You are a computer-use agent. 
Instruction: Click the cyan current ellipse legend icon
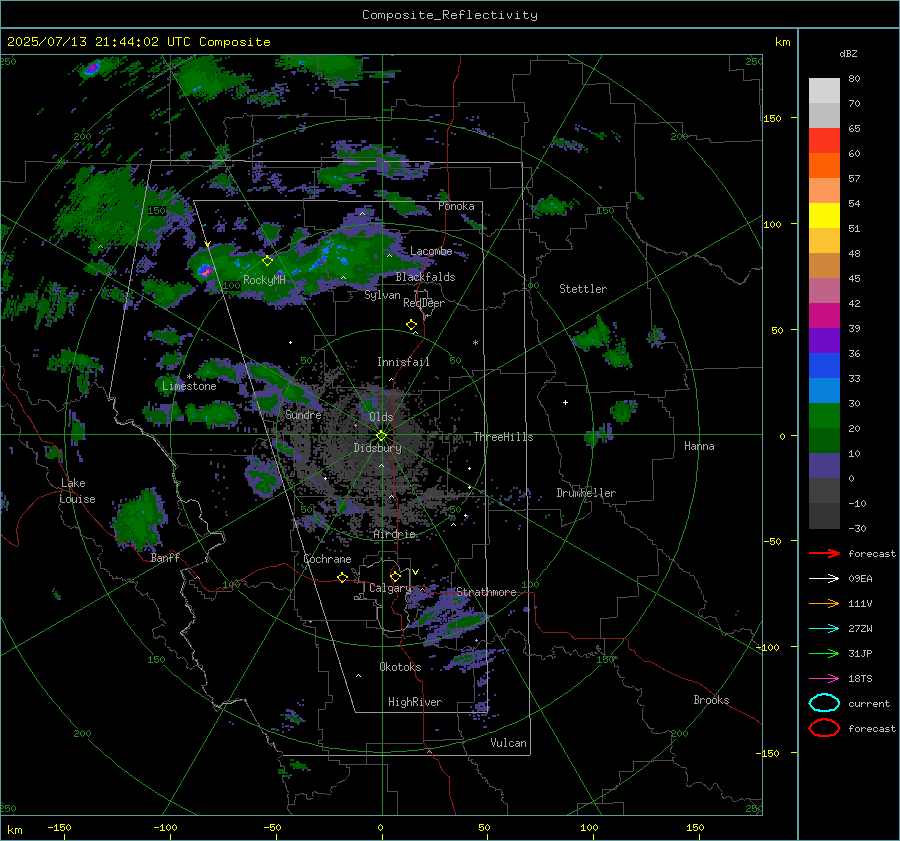(x=824, y=703)
